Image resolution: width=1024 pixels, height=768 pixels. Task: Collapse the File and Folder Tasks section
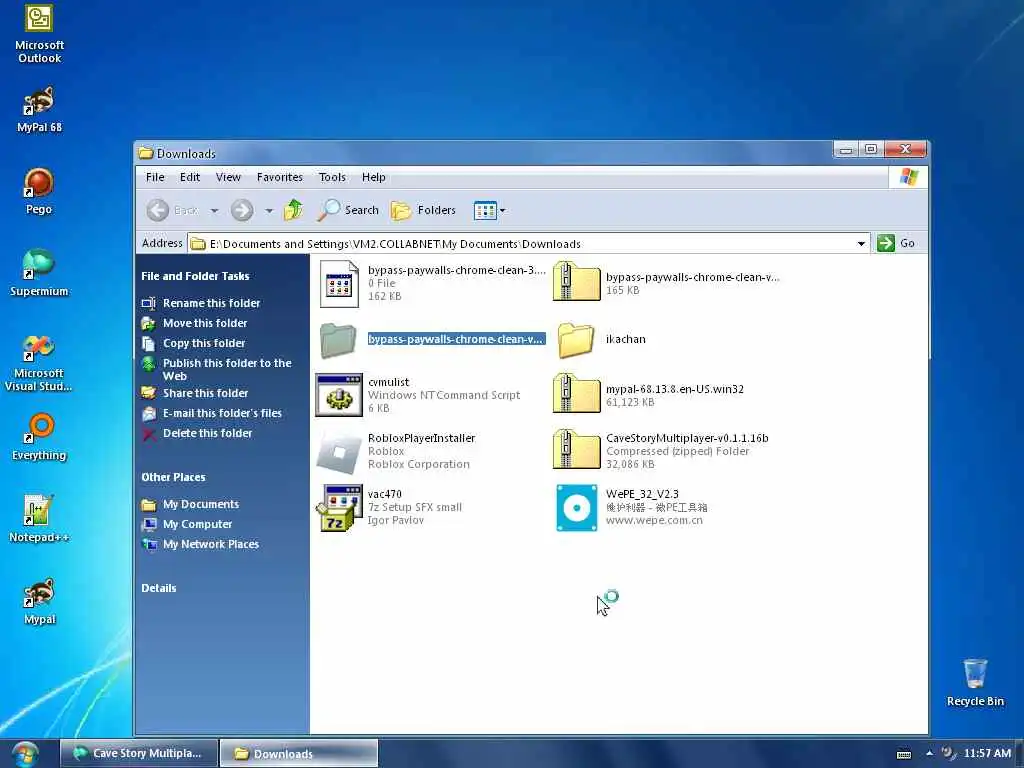coord(195,276)
